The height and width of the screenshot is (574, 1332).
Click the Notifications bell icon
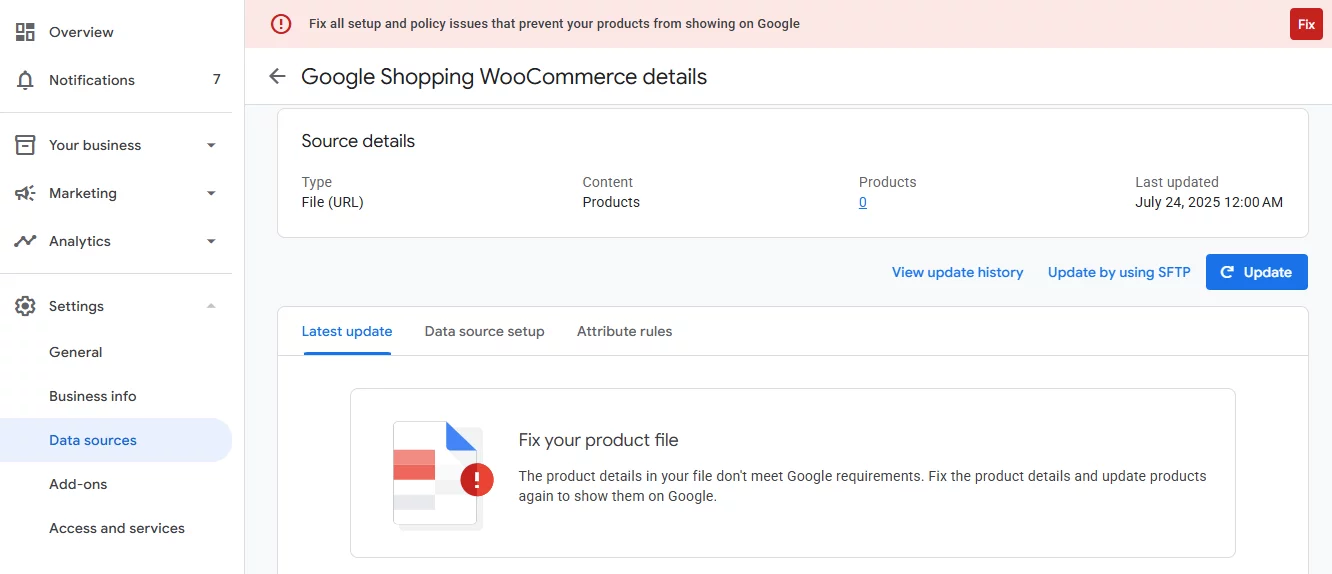pyautogui.click(x=25, y=80)
